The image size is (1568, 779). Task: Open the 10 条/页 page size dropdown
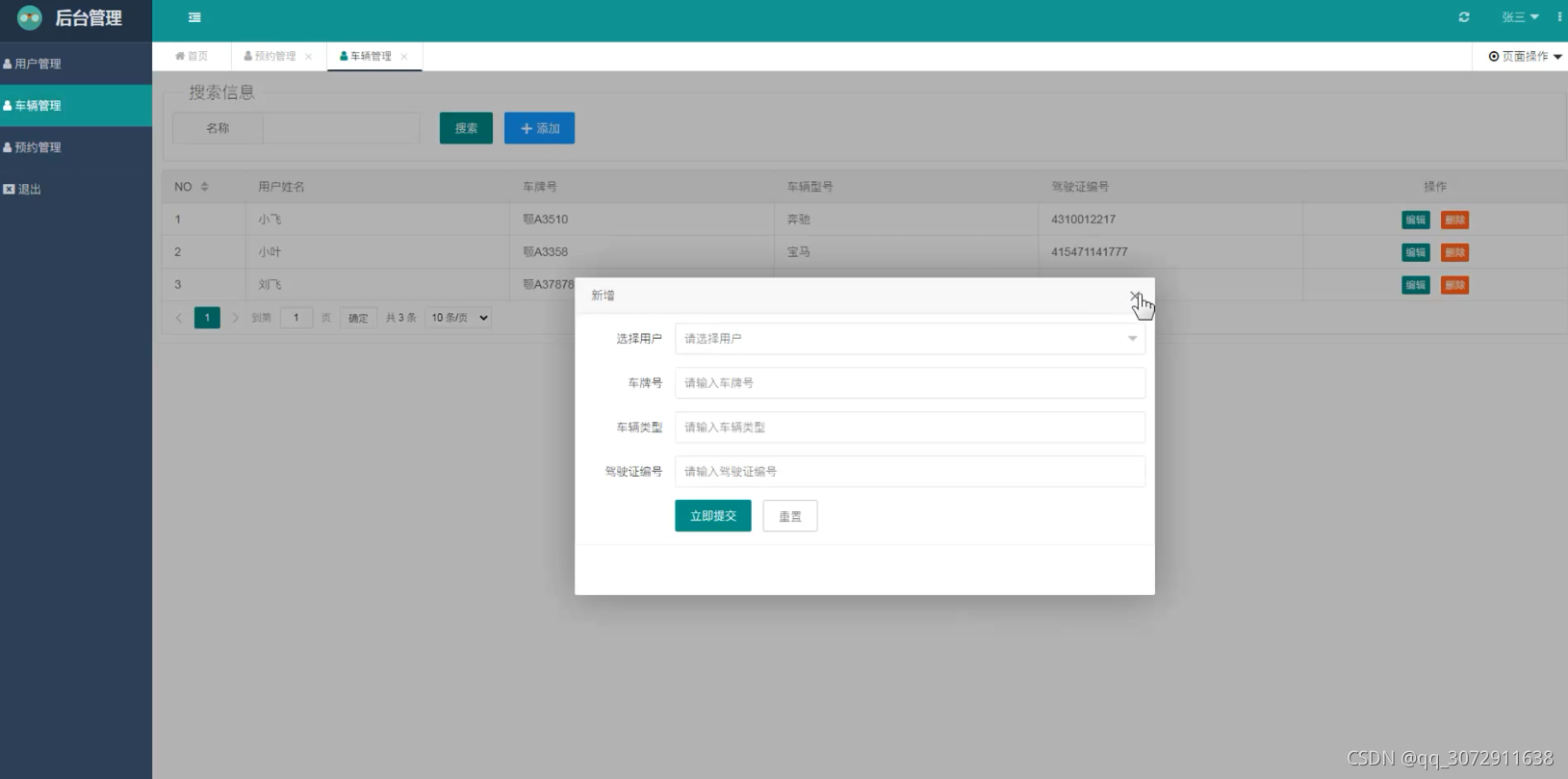pyautogui.click(x=458, y=318)
